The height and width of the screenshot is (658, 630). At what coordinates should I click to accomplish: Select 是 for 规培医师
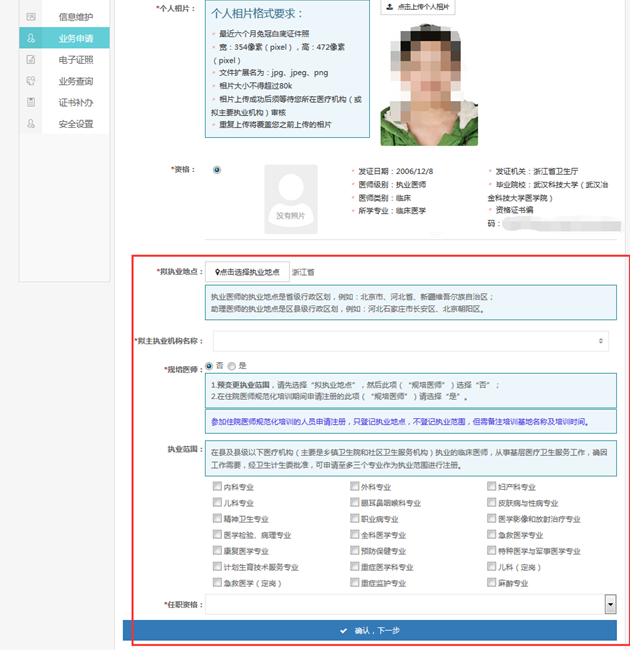(230, 366)
